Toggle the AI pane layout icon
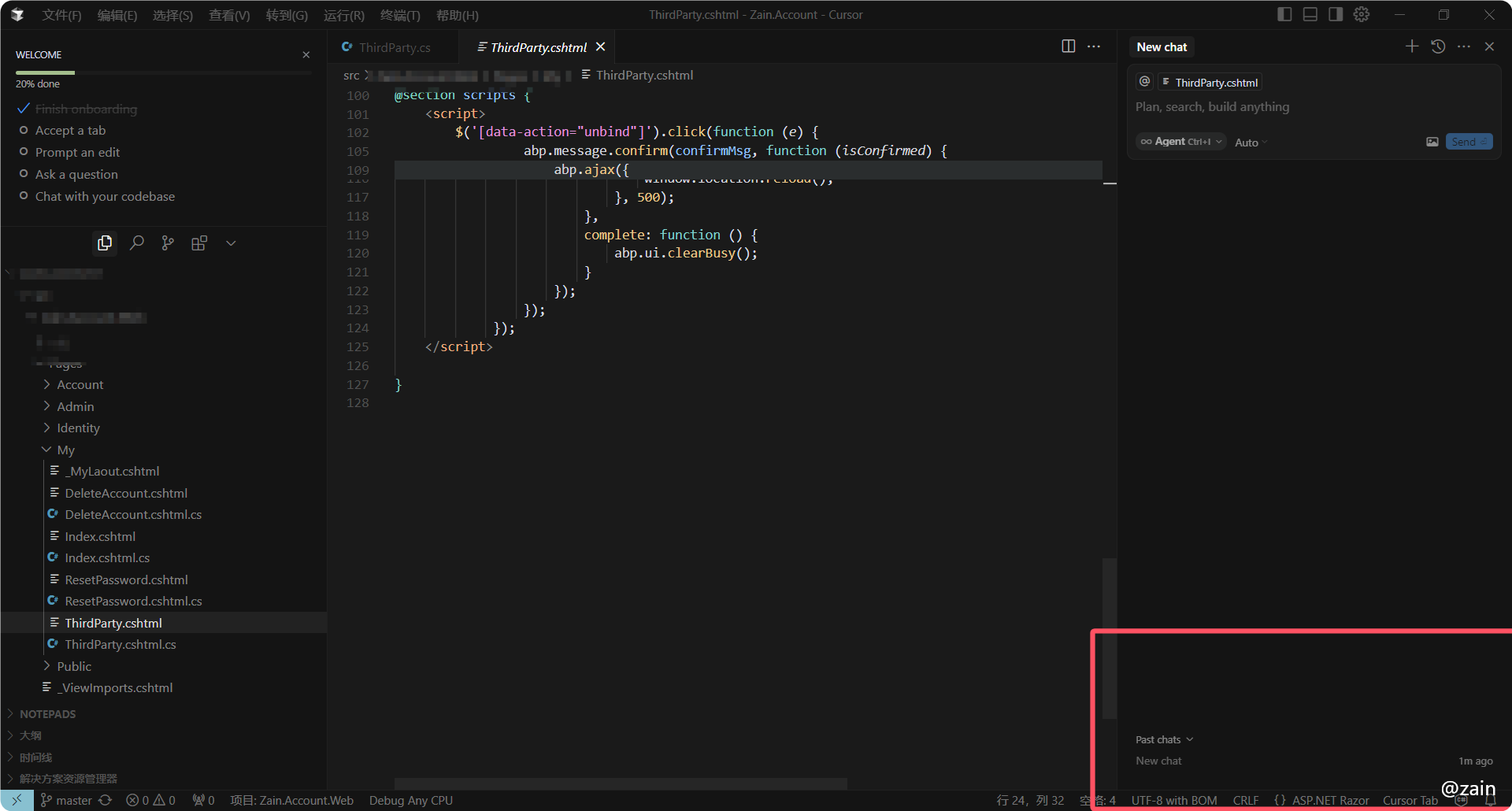The image size is (1512, 811). [1336, 14]
